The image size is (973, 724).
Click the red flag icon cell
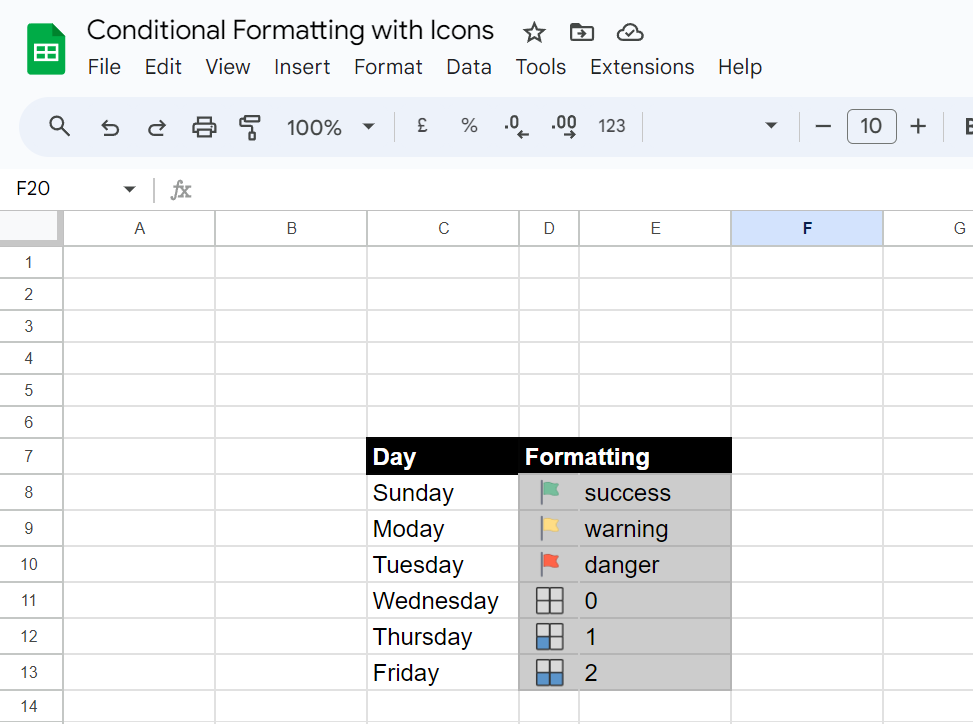pyautogui.click(x=549, y=565)
